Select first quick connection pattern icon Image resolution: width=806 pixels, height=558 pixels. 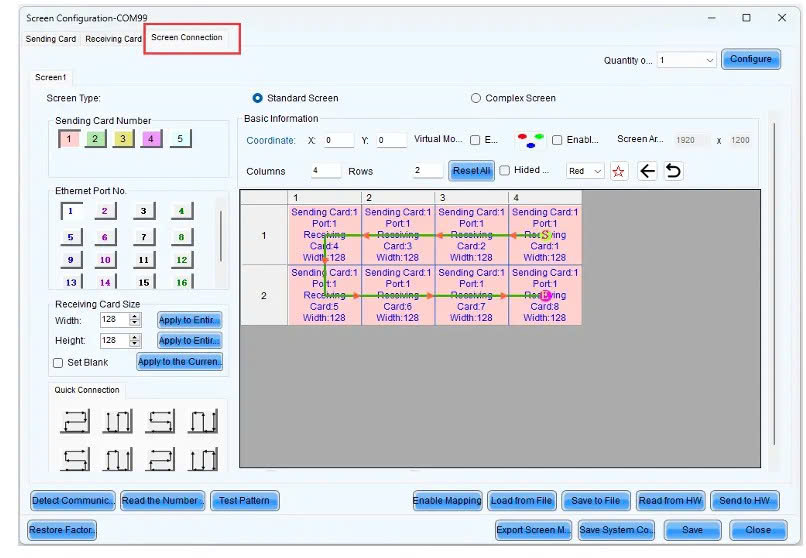(71, 422)
